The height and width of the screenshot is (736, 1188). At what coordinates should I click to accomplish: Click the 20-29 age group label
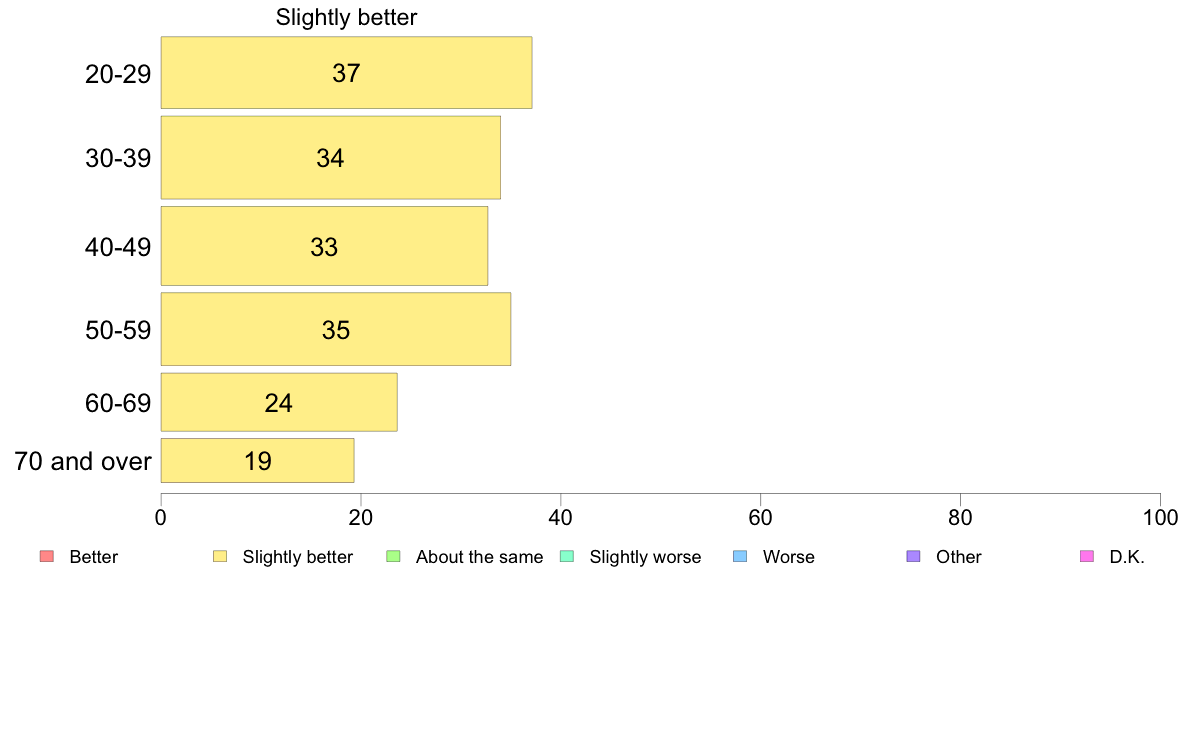(x=118, y=74)
